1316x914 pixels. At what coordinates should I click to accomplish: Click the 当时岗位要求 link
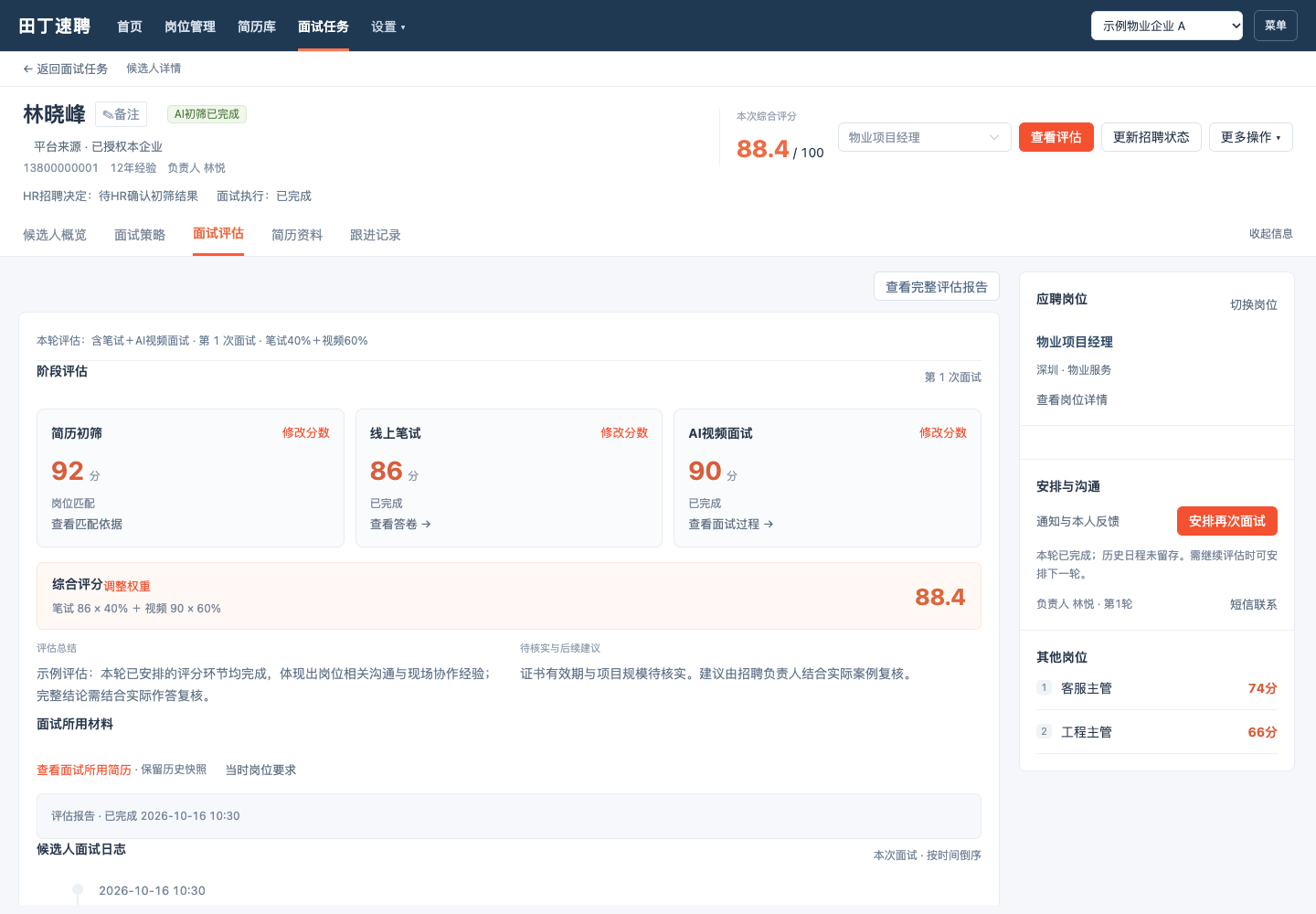[260, 770]
